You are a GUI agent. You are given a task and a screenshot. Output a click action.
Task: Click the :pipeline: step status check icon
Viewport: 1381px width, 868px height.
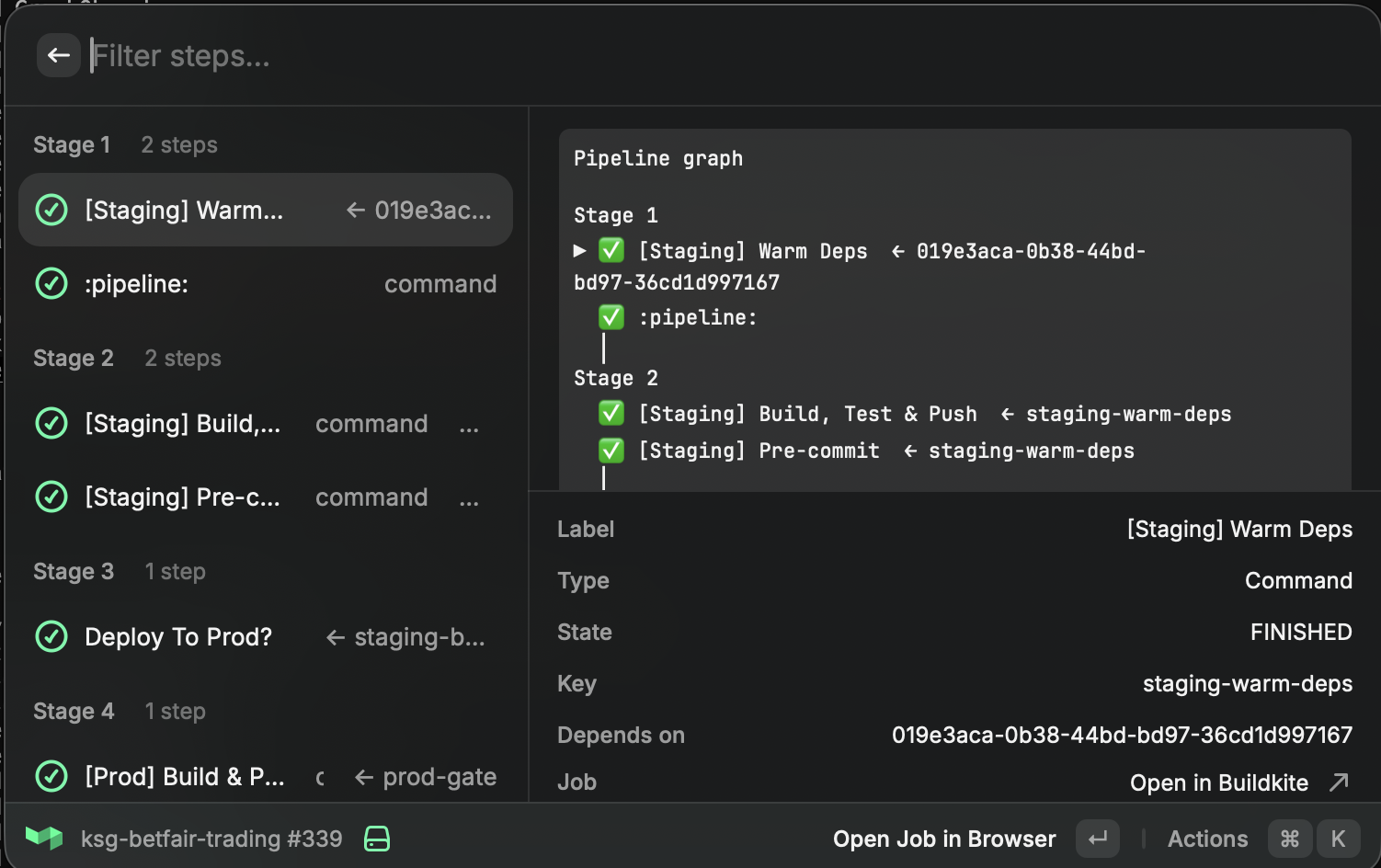(51, 283)
